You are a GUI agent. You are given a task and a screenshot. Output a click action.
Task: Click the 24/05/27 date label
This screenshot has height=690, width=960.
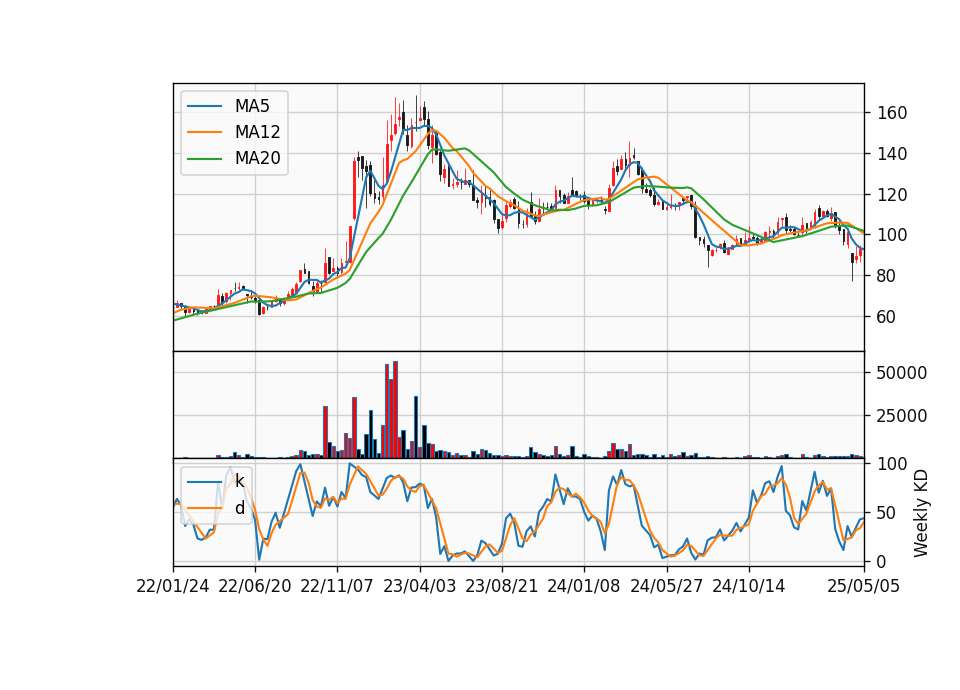point(667,587)
